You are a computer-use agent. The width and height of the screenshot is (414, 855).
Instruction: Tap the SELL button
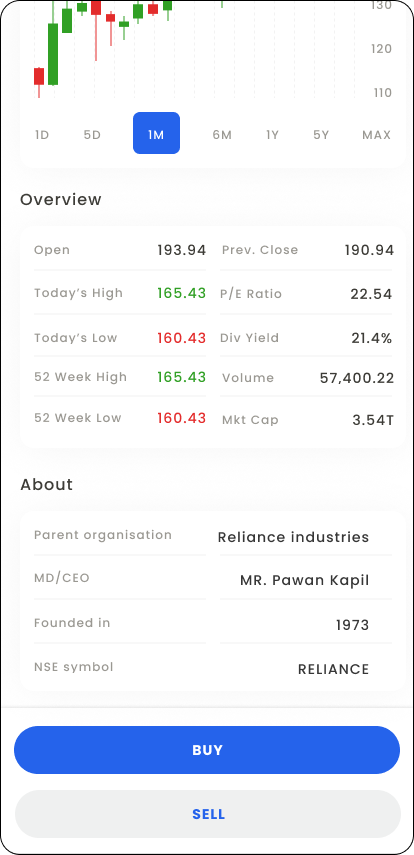[x=208, y=814]
